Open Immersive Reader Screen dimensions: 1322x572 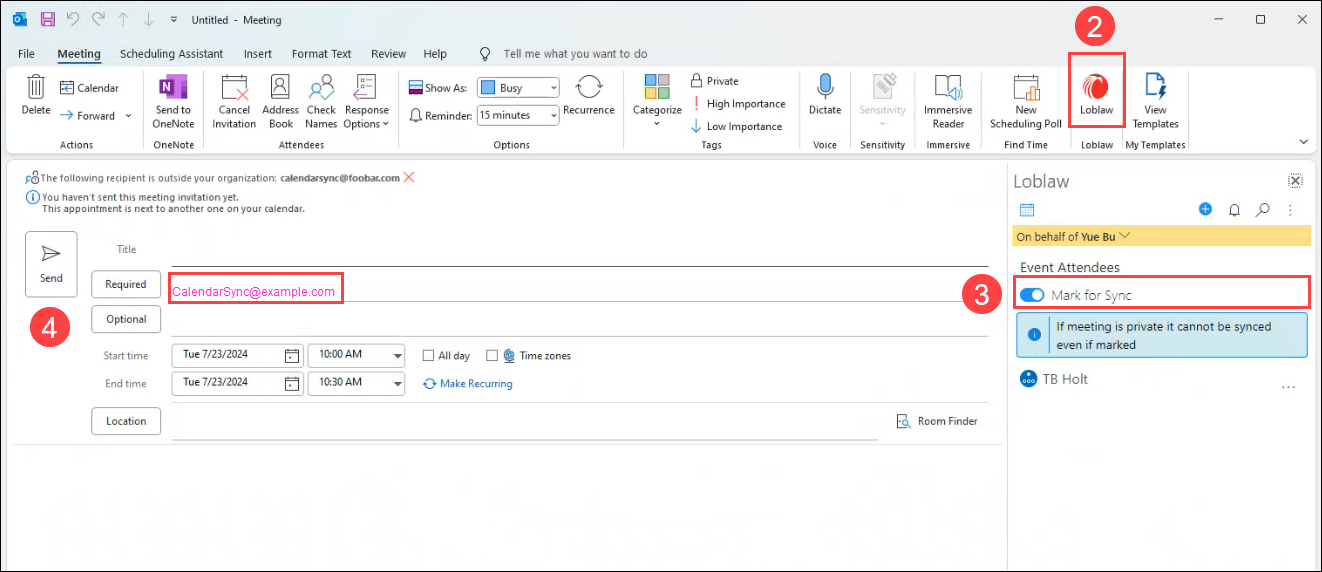pyautogui.click(x=948, y=101)
